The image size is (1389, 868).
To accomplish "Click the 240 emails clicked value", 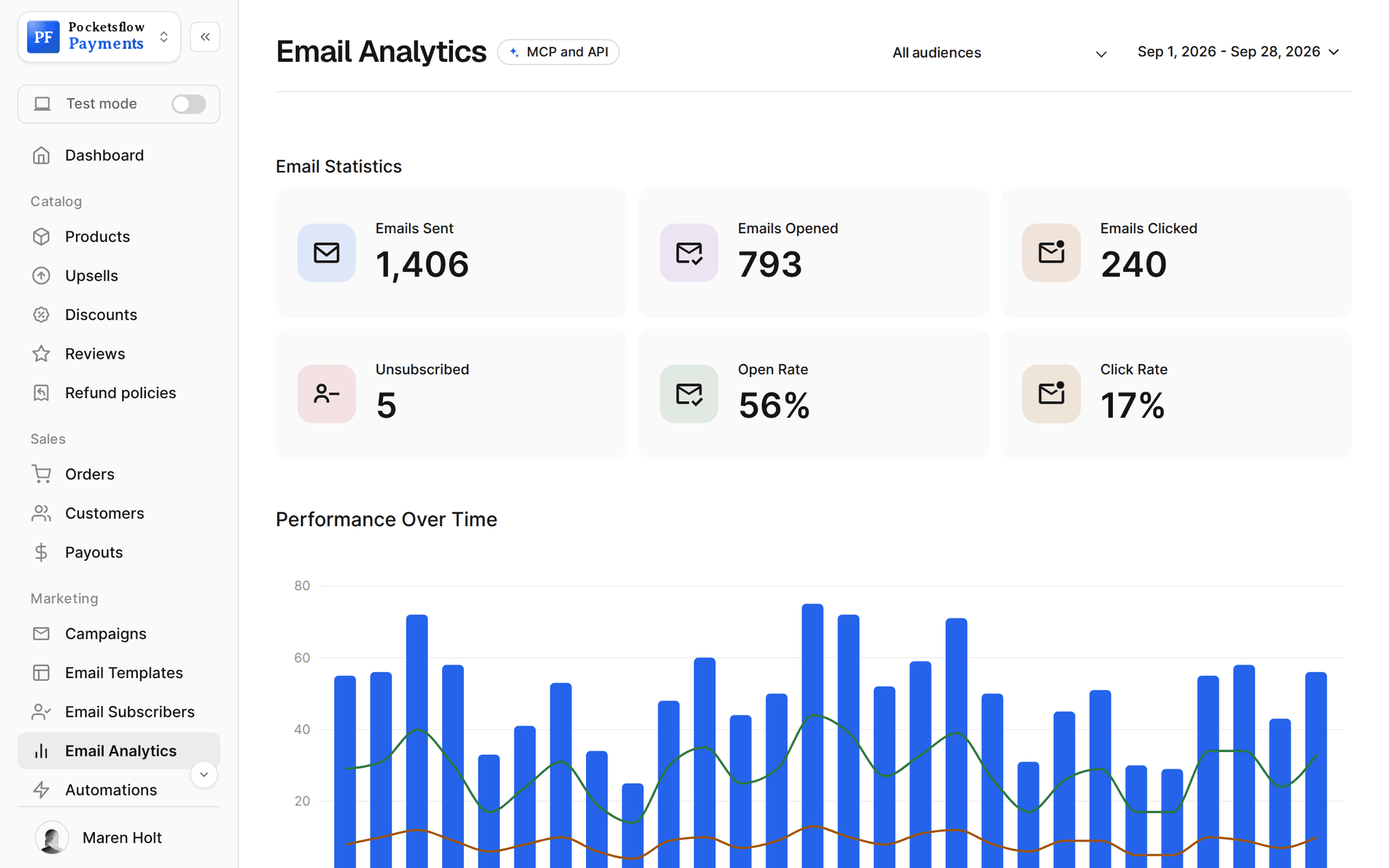I will 1133,264.
